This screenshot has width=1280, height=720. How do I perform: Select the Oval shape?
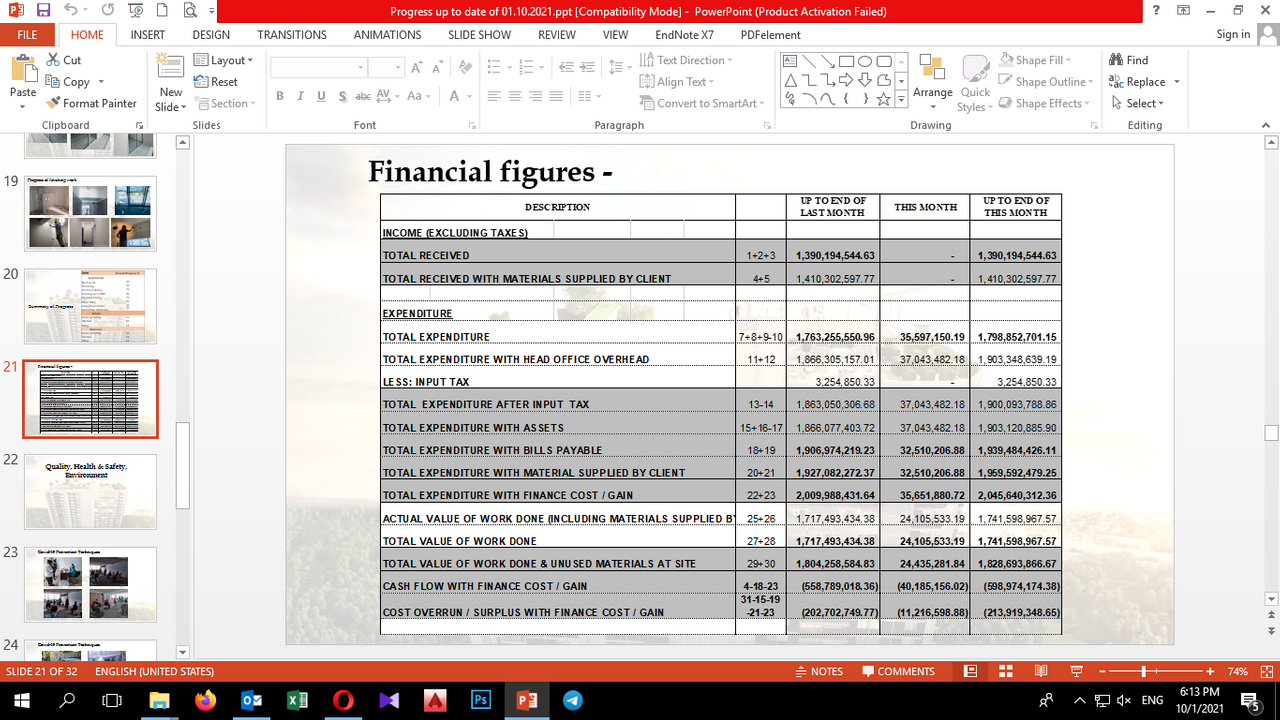coord(865,61)
